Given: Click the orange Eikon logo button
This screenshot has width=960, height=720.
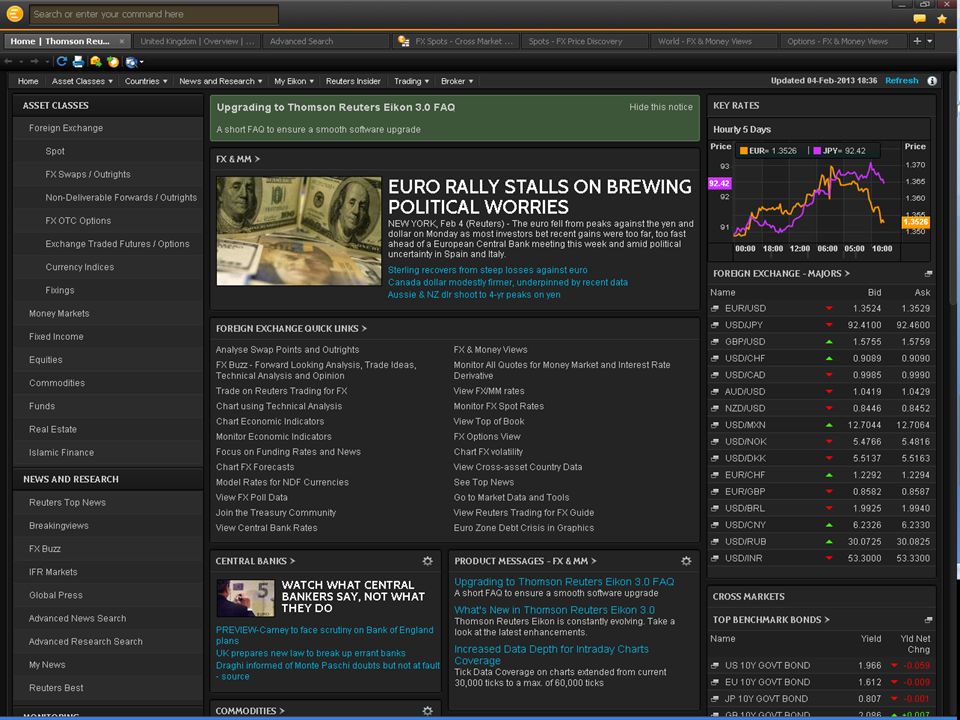Looking at the screenshot, I should (x=14, y=13).
